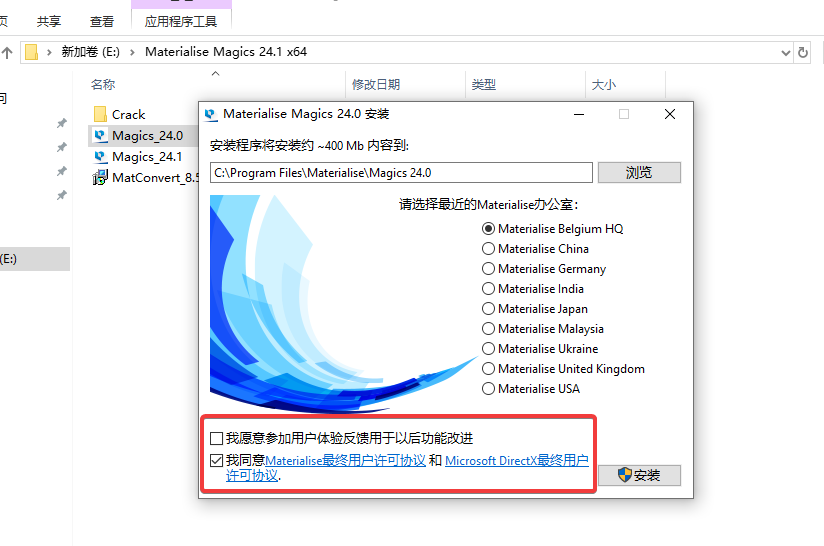Open the 查看 ribbon tab
824x546 pixels.
pos(102,22)
